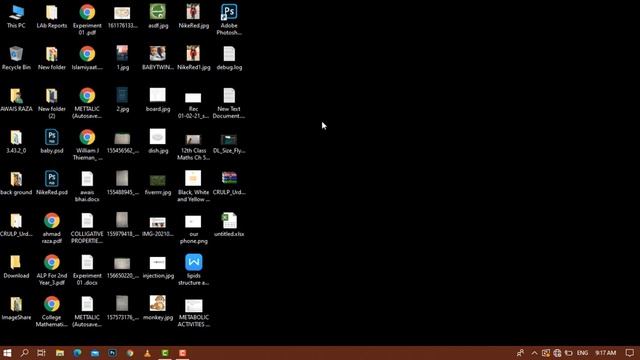The image size is (640, 360).
Task: Select the METTALIC Chrome file icon
Action: (87, 103)
